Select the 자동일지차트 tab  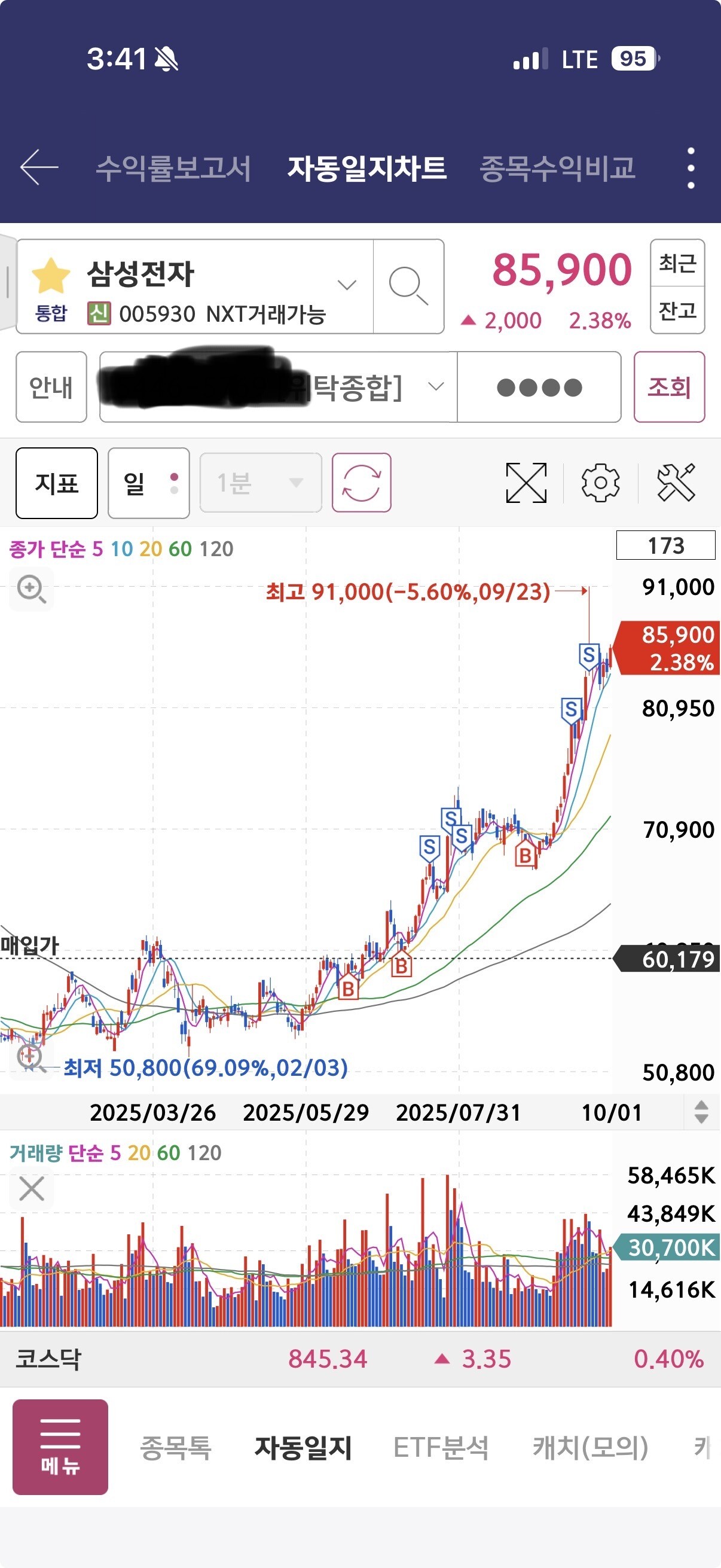[x=367, y=168]
